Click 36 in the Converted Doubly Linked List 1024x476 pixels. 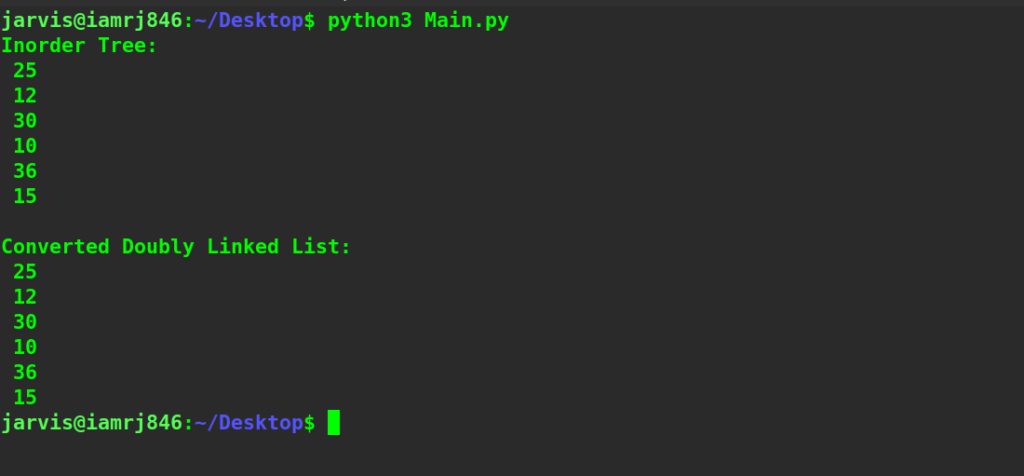click(x=25, y=372)
